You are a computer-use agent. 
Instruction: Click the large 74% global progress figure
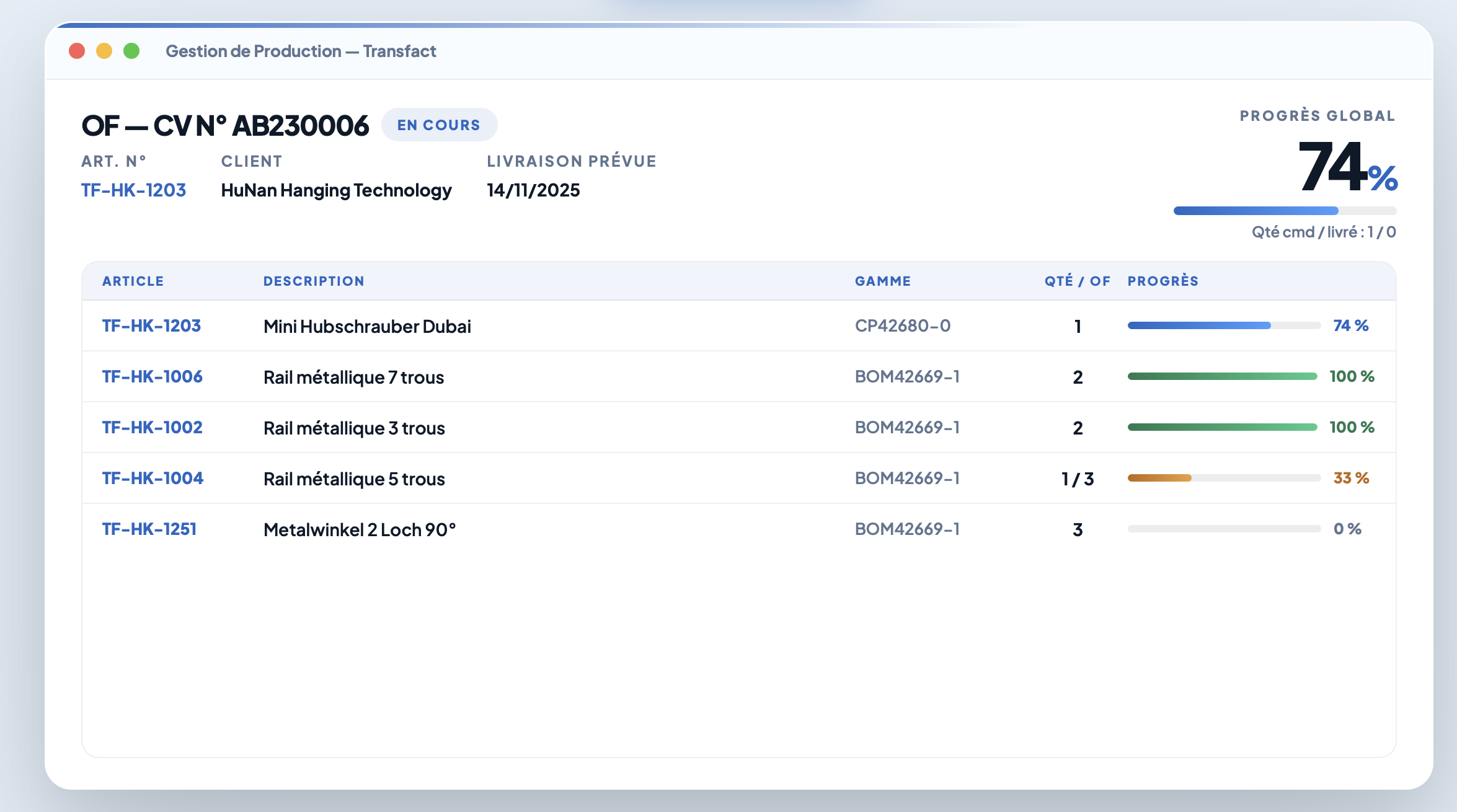[x=1347, y=166]
